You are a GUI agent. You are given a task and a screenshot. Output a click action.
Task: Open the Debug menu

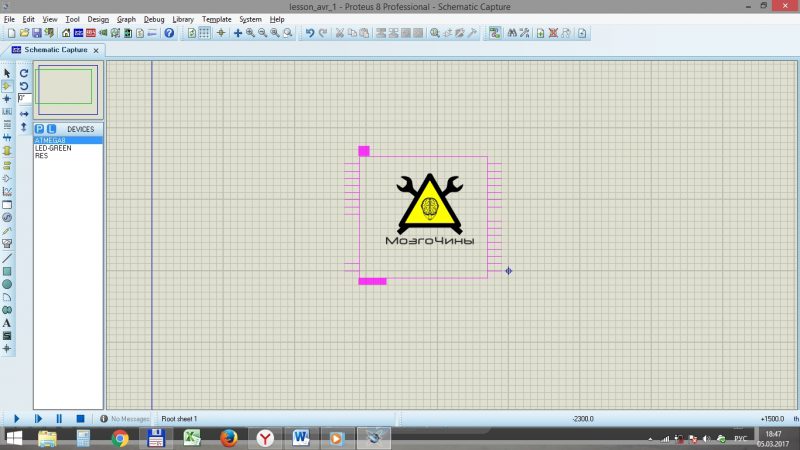(154, 19)
